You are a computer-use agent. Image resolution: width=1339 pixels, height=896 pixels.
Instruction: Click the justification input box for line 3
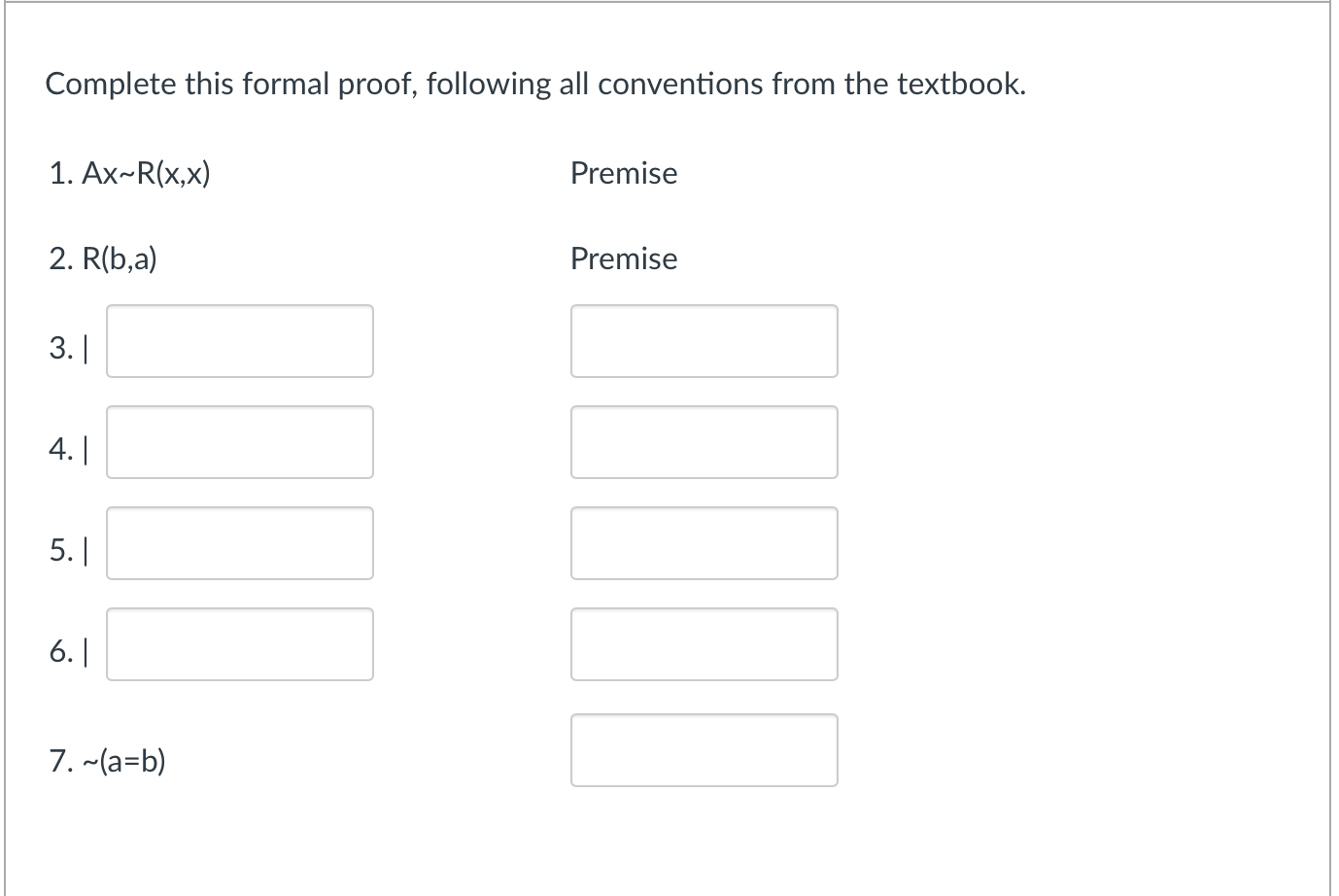click(704, 341)
